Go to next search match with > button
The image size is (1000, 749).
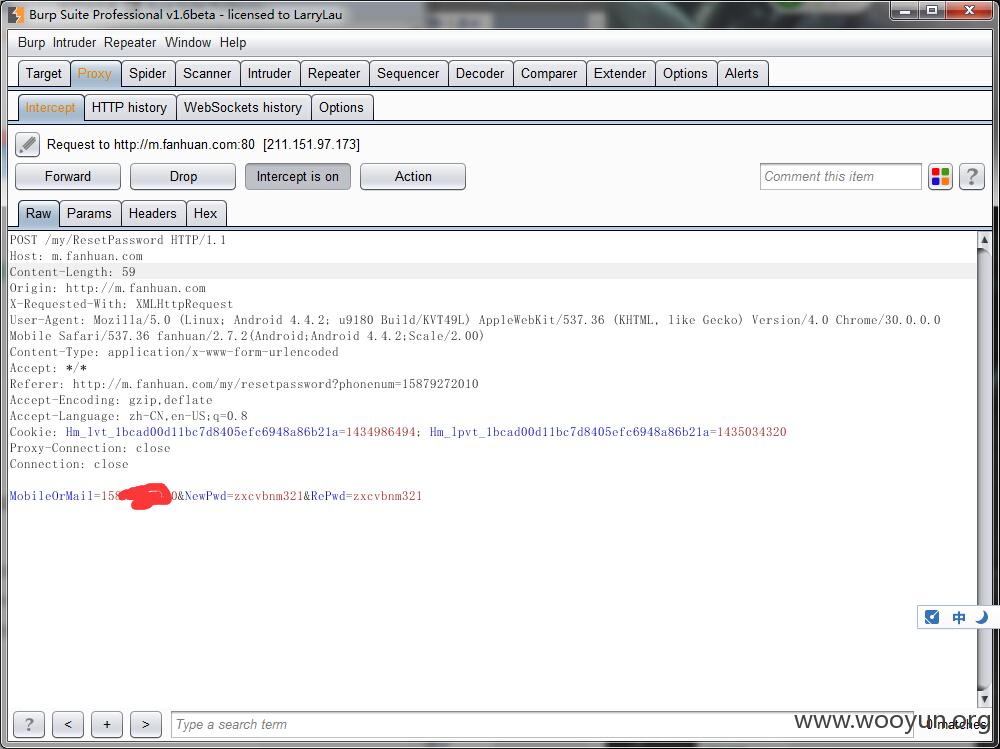point(145,724)
